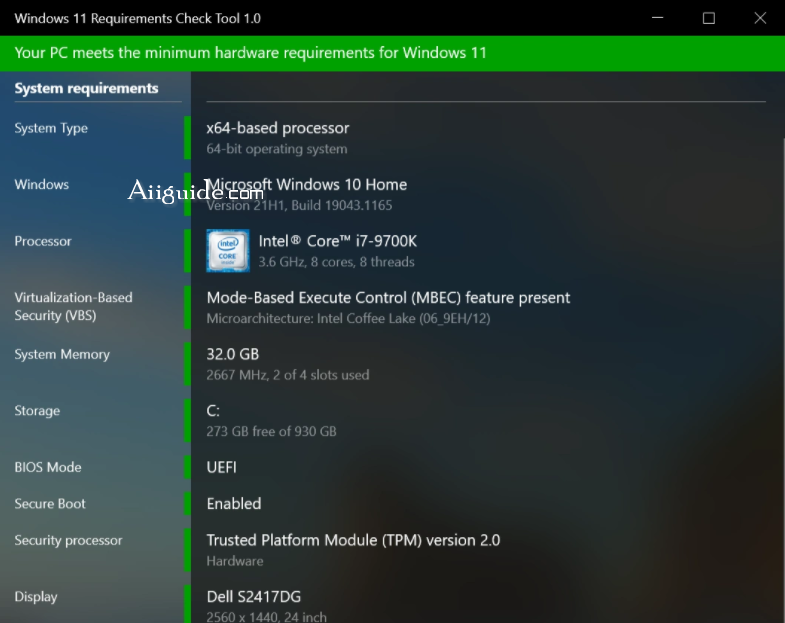Click the '32.0 GB' memory value
785x623 pixels.
pos(233,354)
